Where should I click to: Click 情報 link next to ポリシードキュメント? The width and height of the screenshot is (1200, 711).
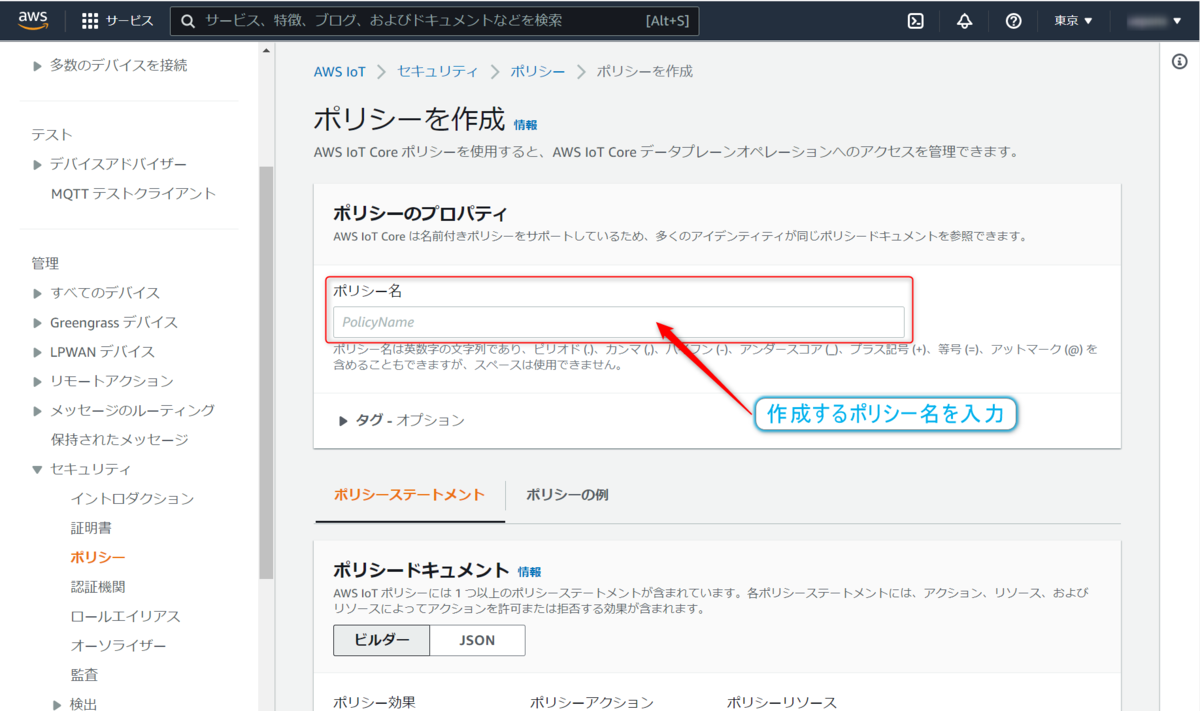point(529,572)
